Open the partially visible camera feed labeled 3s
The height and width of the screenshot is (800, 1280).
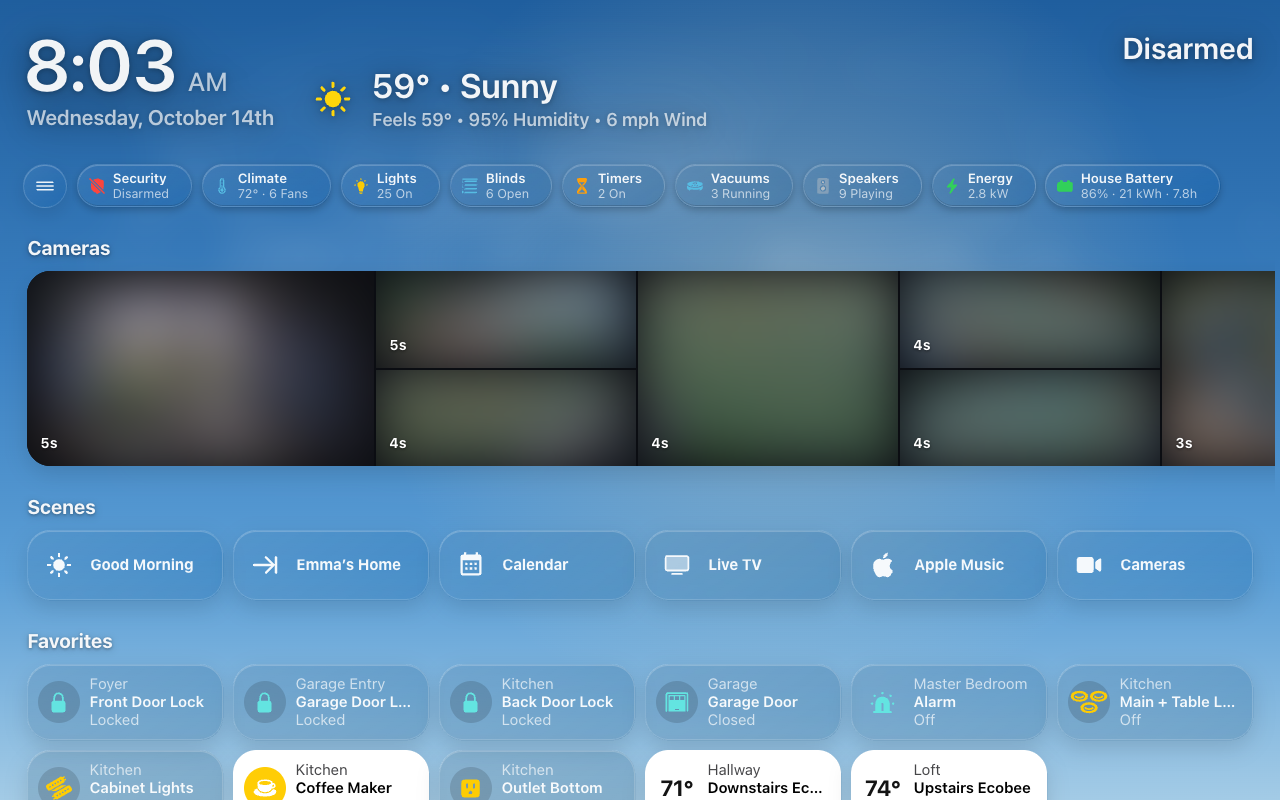point(1218,368)
